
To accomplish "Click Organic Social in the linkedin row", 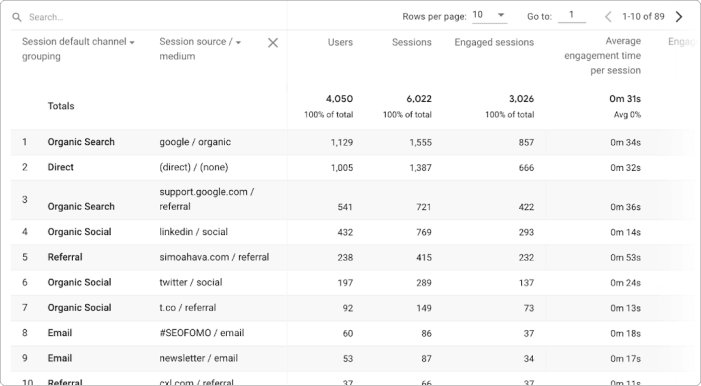I will click(x=79, y=232).
